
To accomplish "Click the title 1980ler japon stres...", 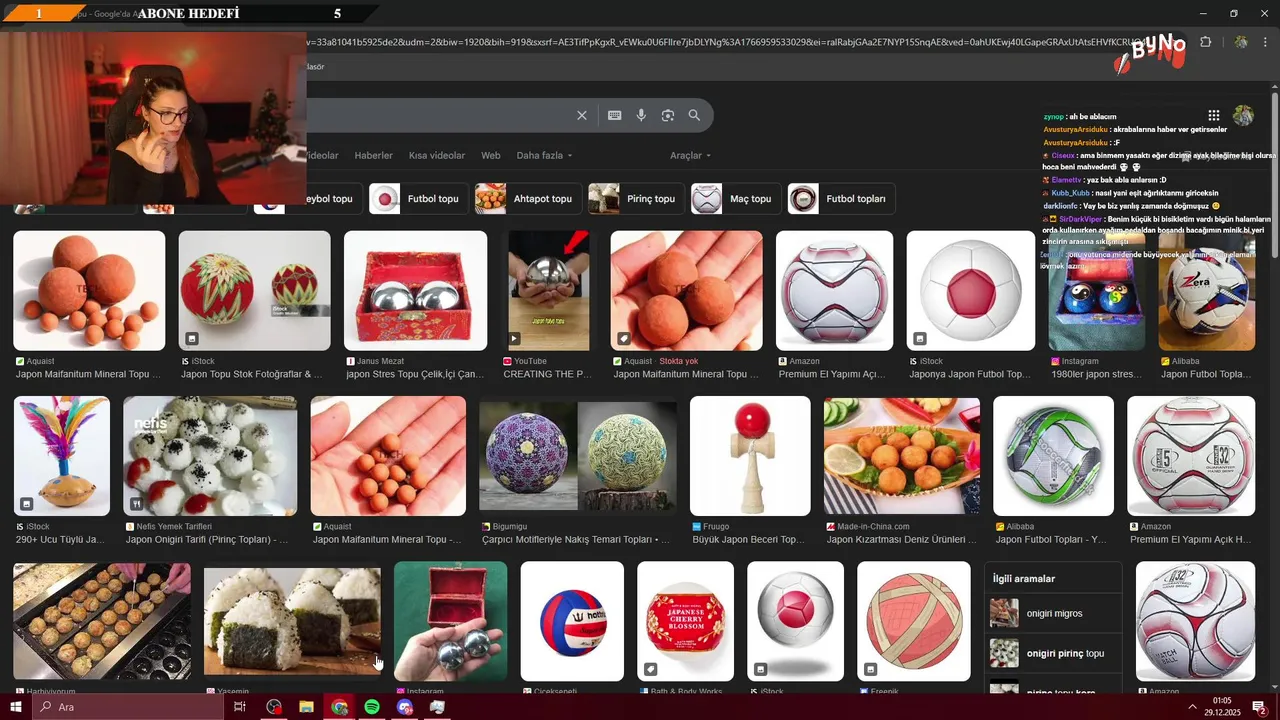I will coord(1095,375).
